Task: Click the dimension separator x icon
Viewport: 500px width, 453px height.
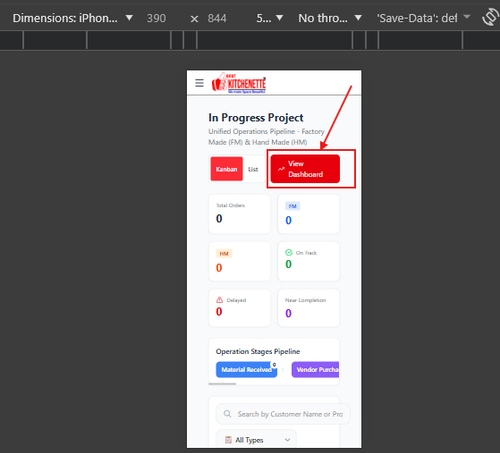Action: click(194, 19)
